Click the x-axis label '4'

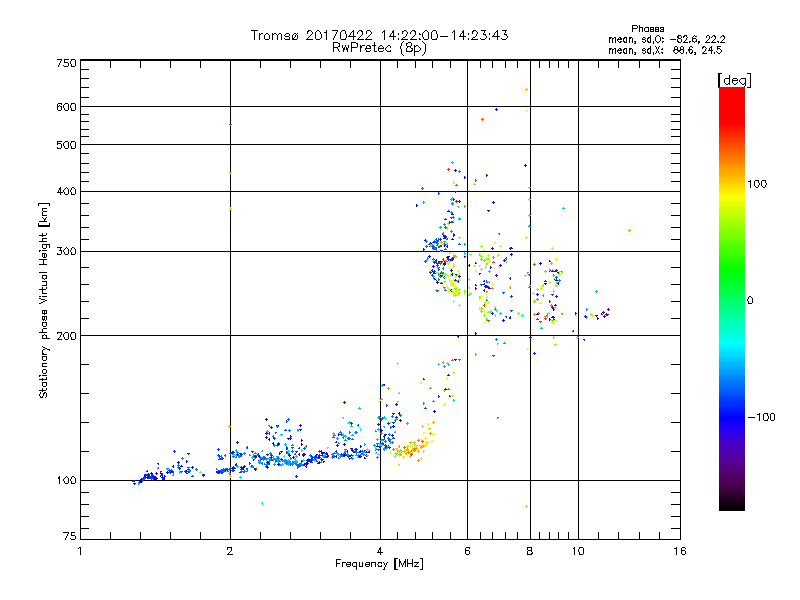pyautogui.click(x=380, y=551)
